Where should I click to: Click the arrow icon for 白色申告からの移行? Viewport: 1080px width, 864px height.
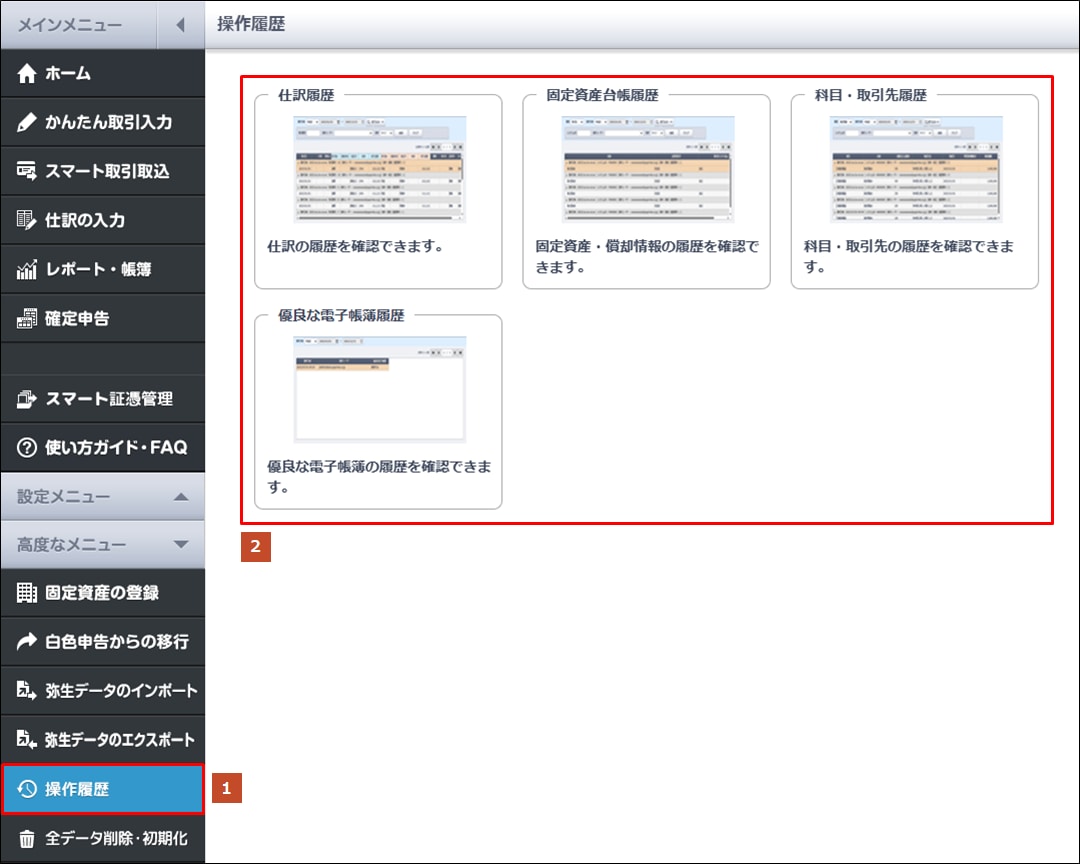tap(26, 641)
